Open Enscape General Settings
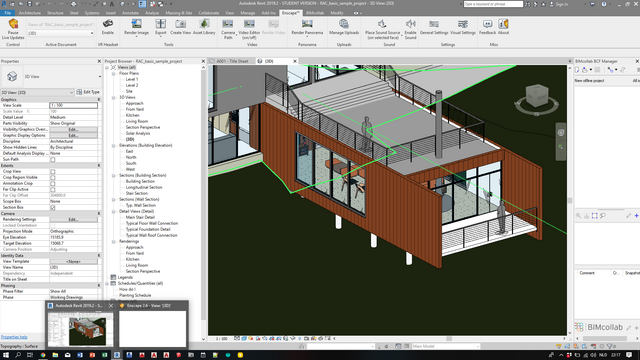The width and height of the screenshot is (640, 360). tap(434, 24)
